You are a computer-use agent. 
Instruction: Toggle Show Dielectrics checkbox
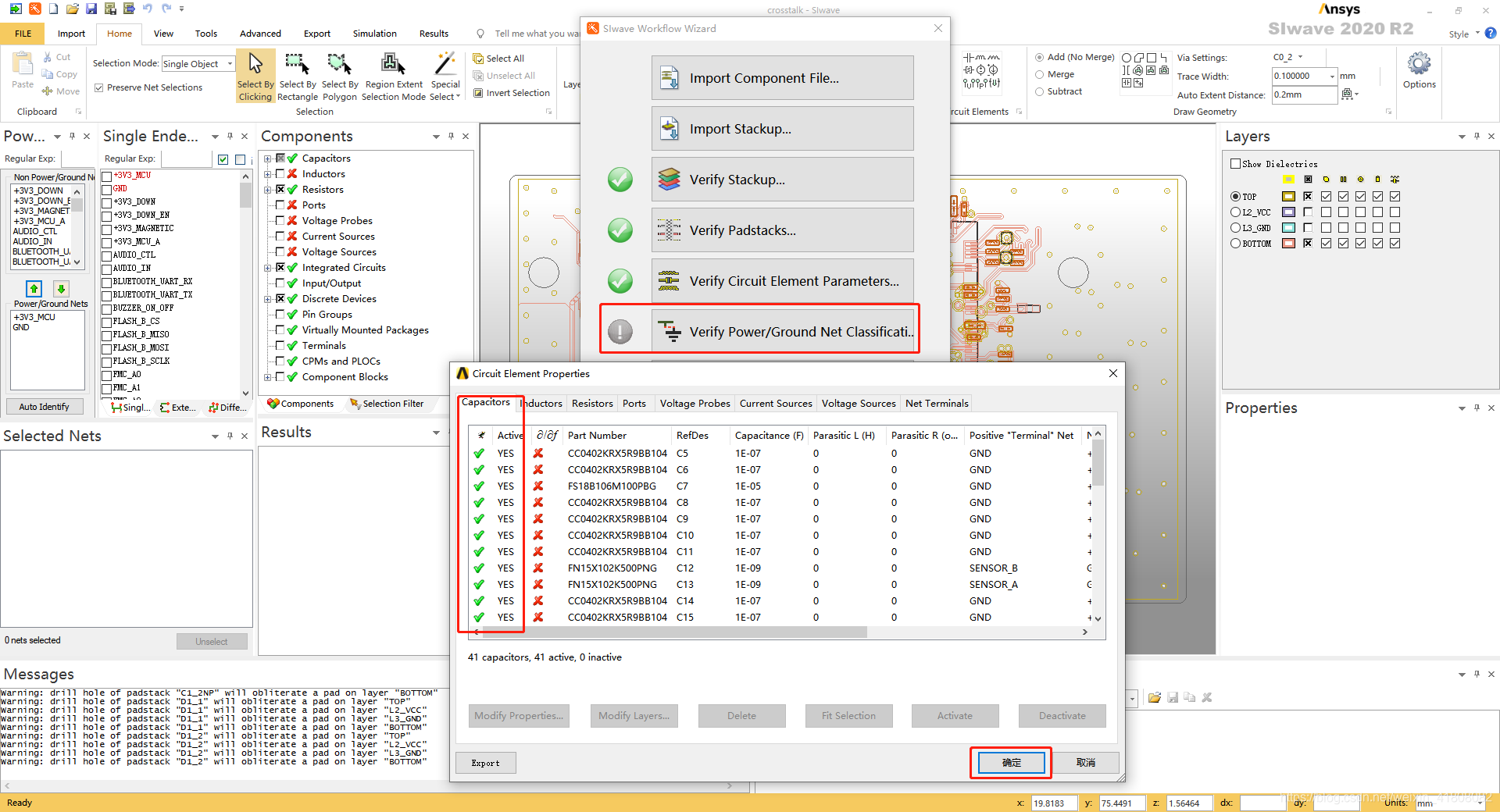(x=1235, y=164)
